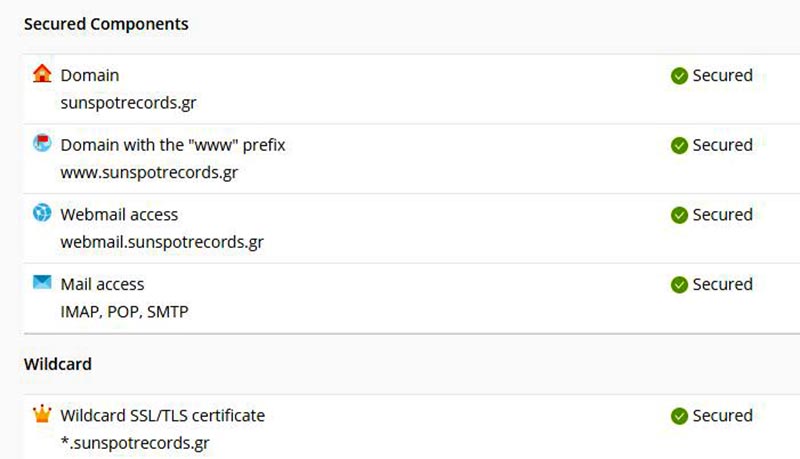
Task: Click green checkmark in Mail access row
Action: [x=679, y=285]
